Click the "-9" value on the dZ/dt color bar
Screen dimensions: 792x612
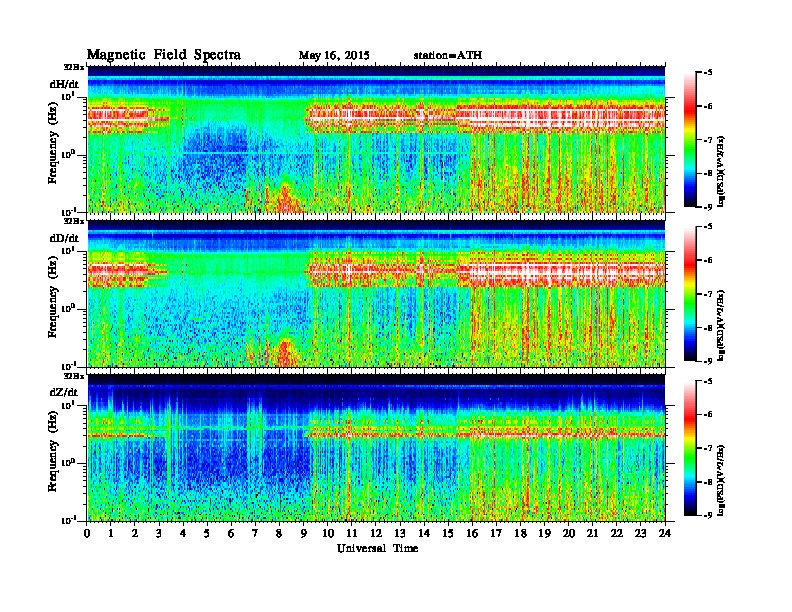click(708, 515)
